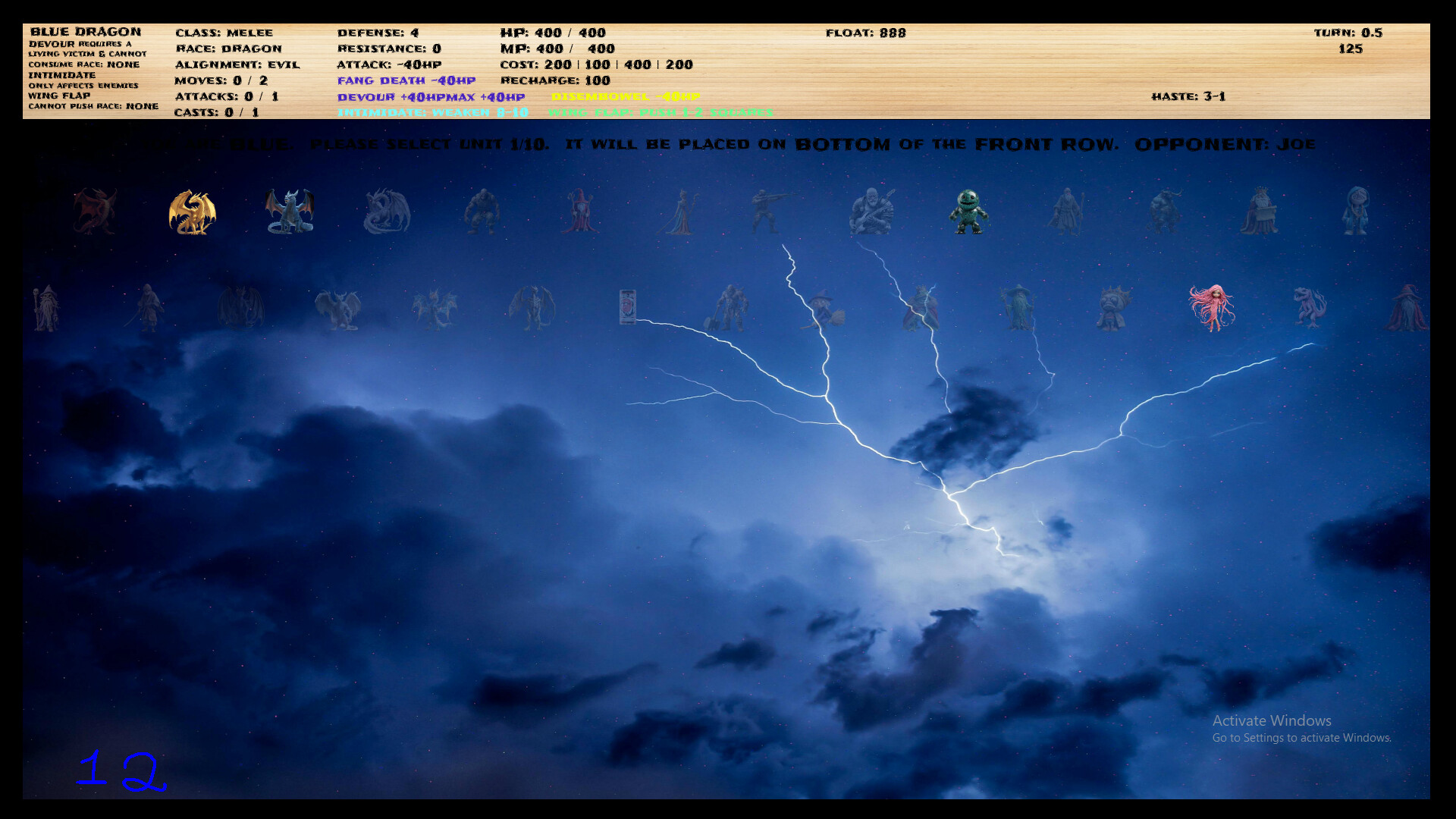1456x819 pixels.
Task: Select the faded purple lizard creature unit
Action: 1310,307
